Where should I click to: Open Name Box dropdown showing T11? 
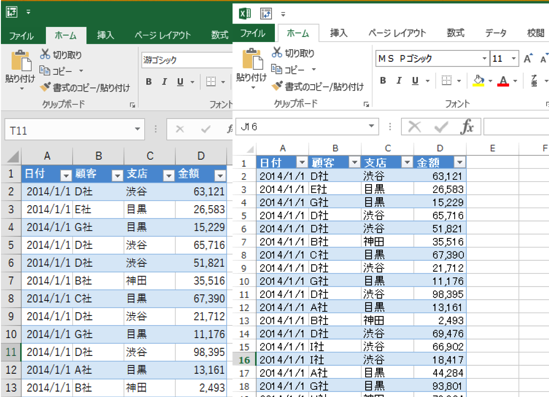(137, 129)
